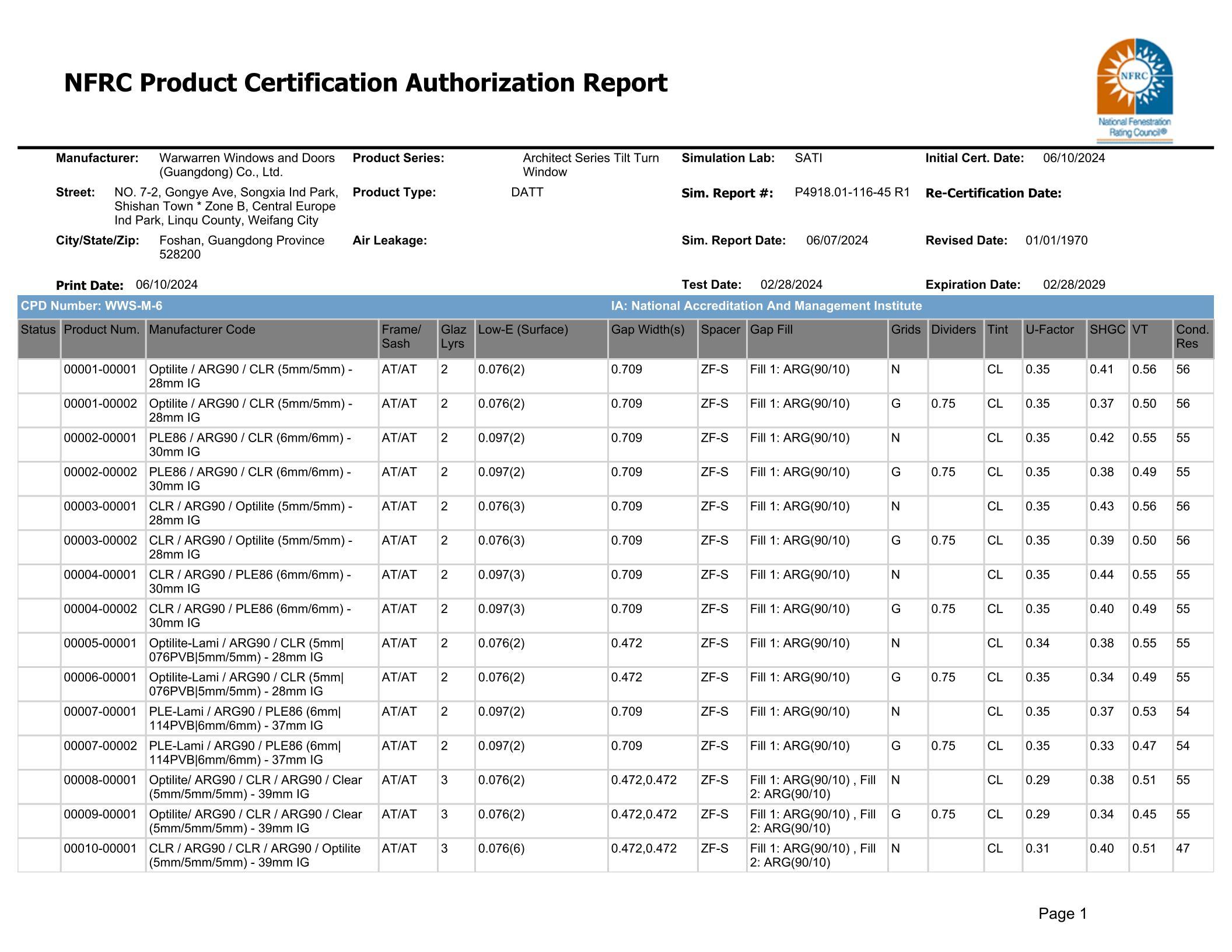Click Initial Cert. Date value 06/10/2024

[x=1074, y=158]
